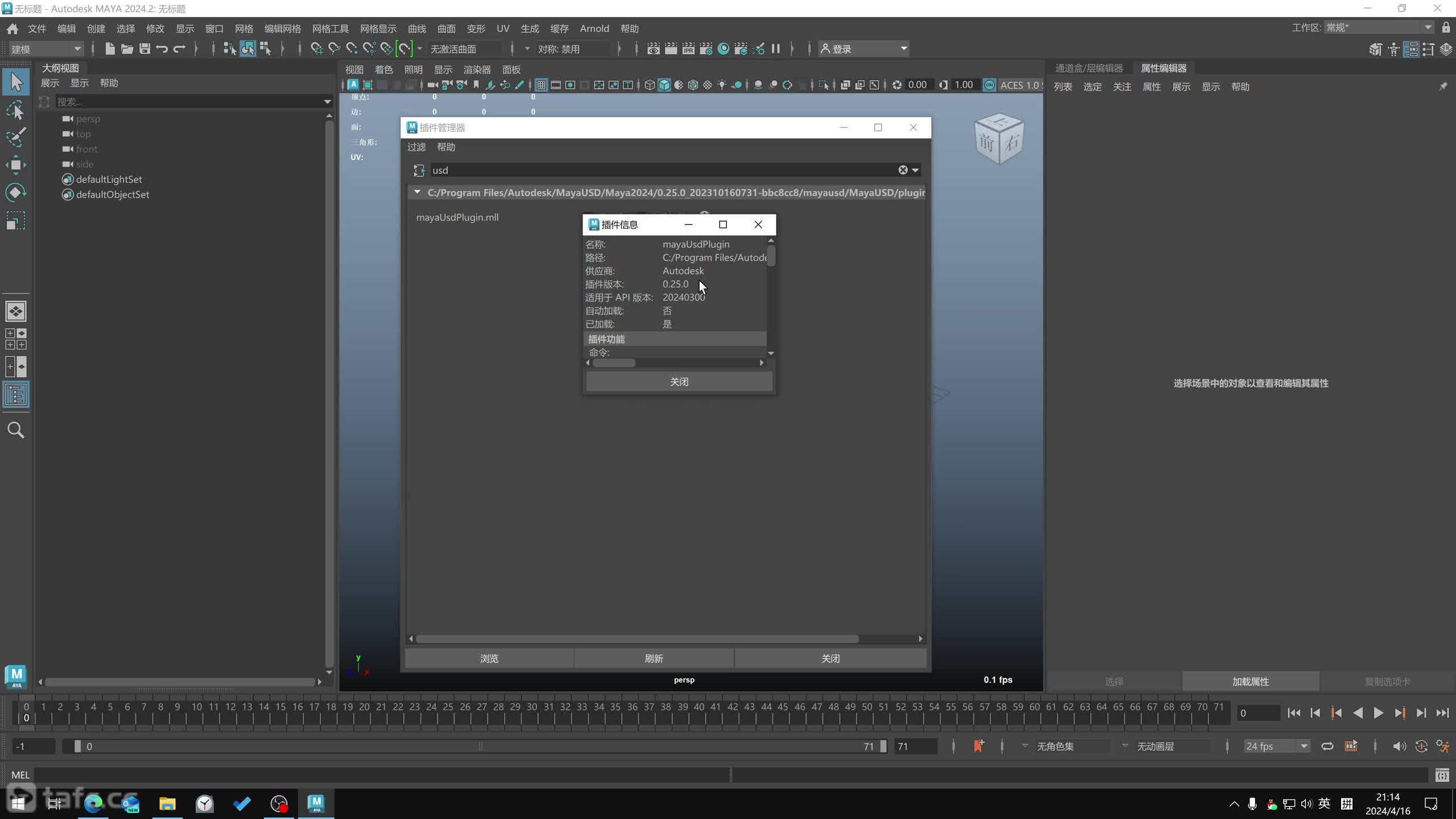Open the 文件 menu
1456x819 pixels.
coord(37,28)
